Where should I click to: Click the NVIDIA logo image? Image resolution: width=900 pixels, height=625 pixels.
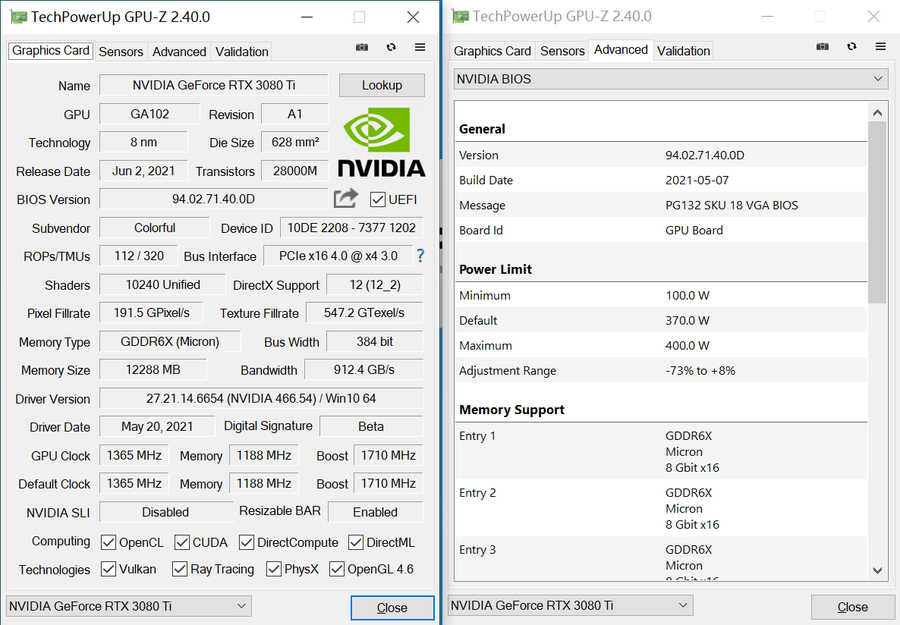381,142
